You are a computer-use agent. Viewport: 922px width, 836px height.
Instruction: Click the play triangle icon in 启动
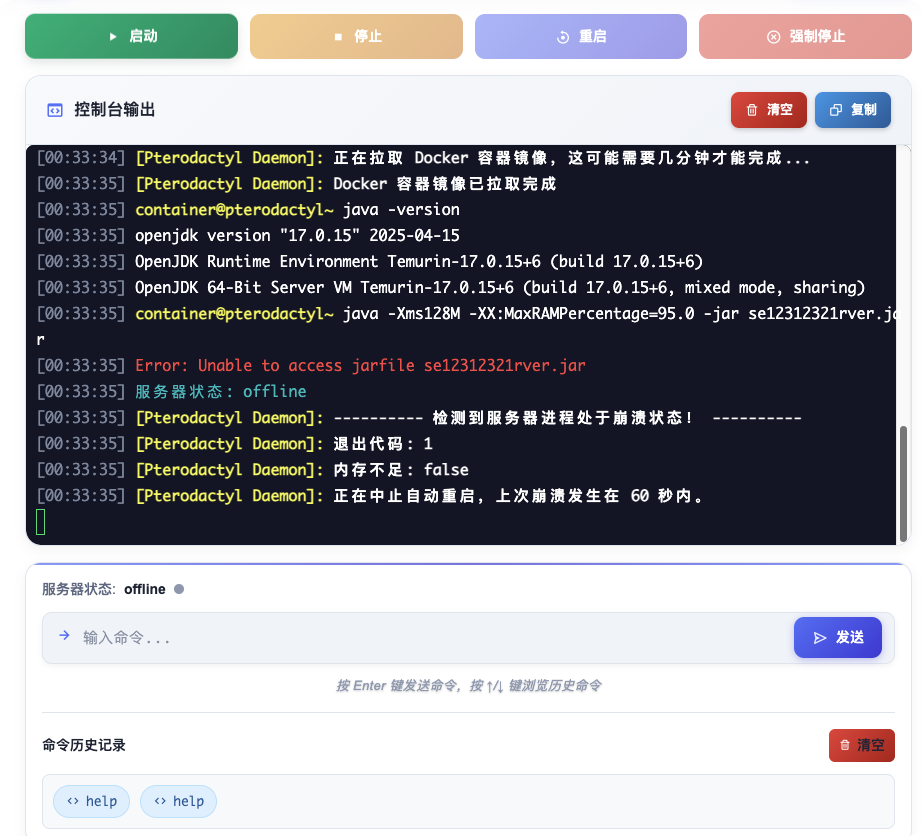[113, 36]
